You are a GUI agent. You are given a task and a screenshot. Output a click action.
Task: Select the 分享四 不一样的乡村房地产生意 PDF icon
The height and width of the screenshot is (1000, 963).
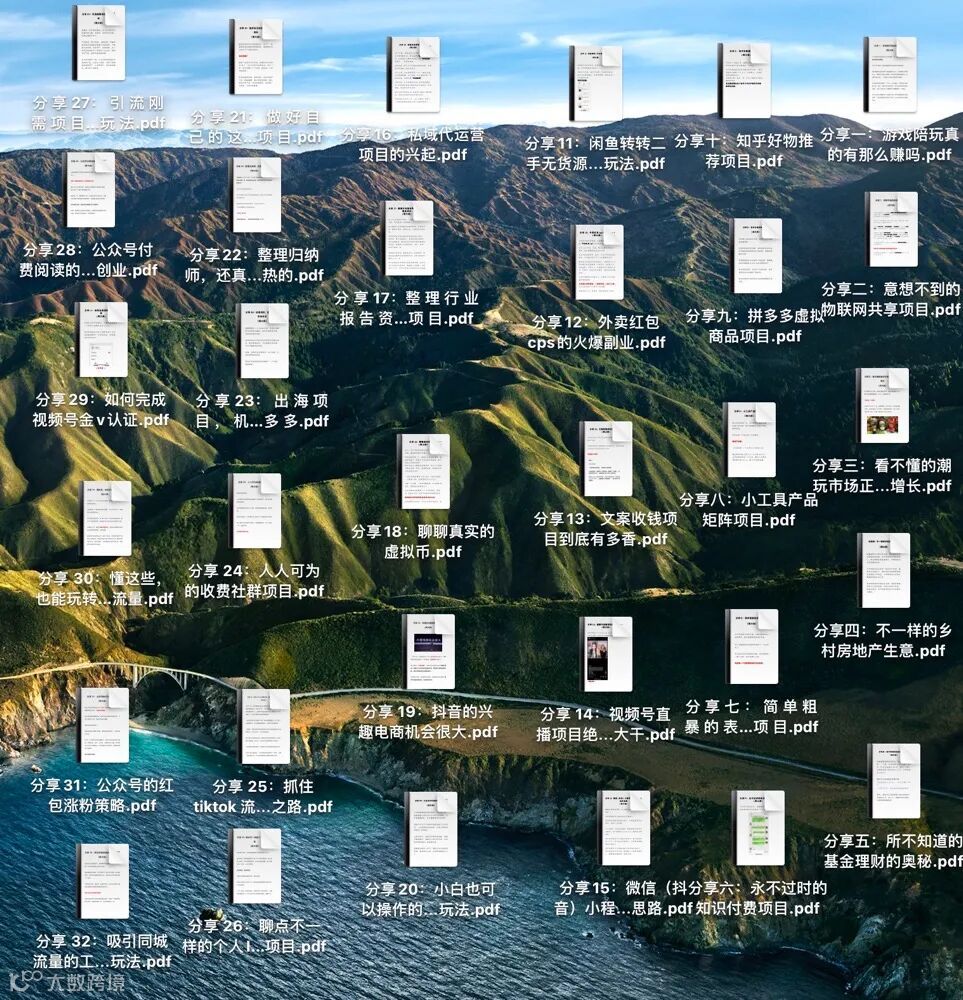884,571
